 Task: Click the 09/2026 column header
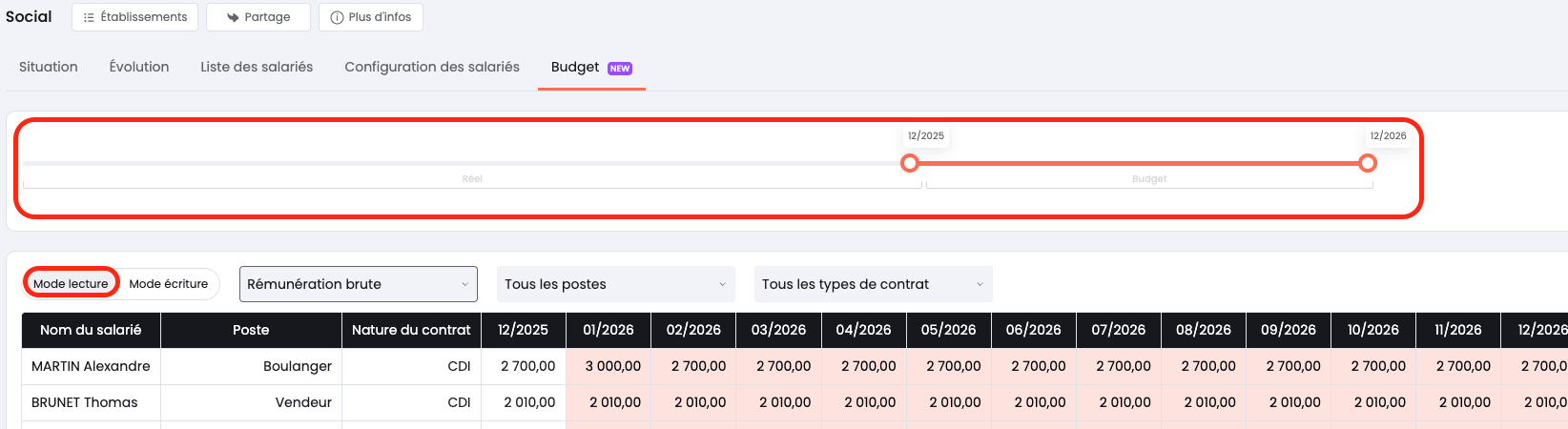tap(1289, 330)
